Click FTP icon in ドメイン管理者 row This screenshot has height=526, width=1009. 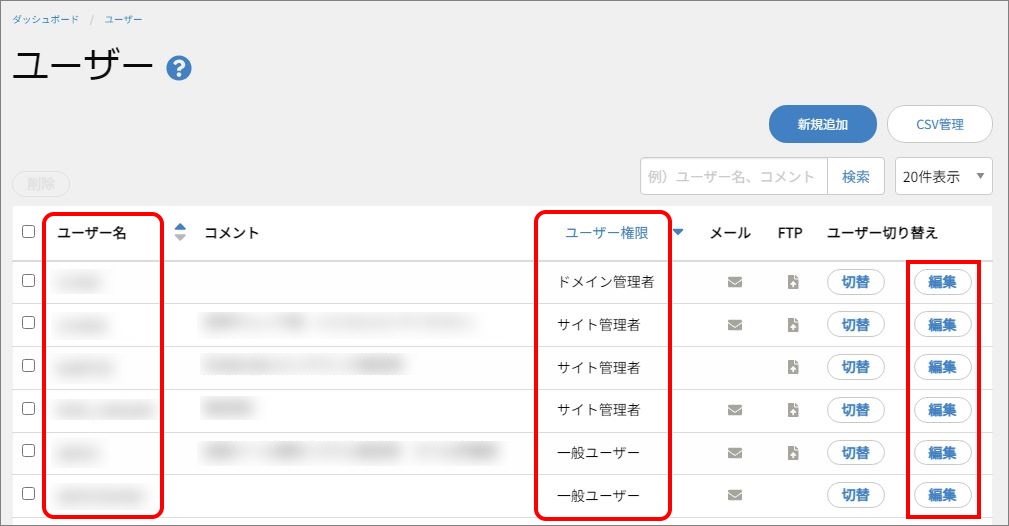(793, 282)
